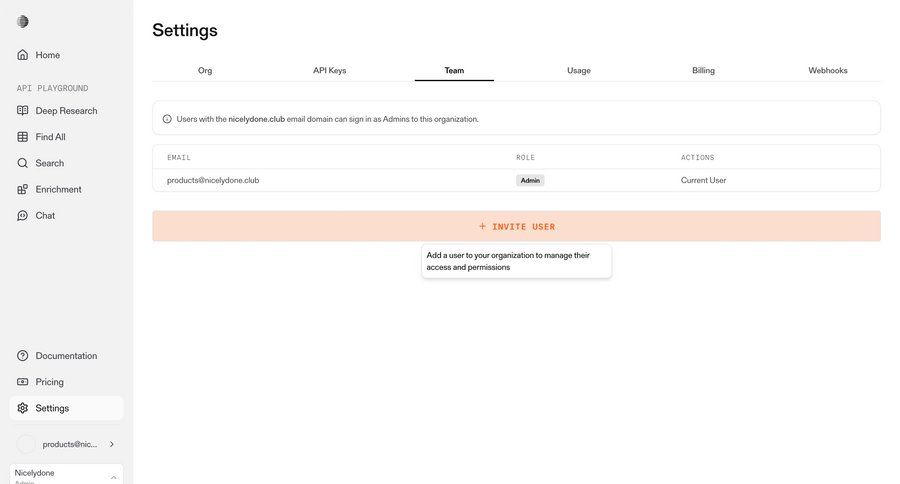Screen dimensions: 900x484
Task: Expand the products@nic... account chevron
Action: point(111,444)
